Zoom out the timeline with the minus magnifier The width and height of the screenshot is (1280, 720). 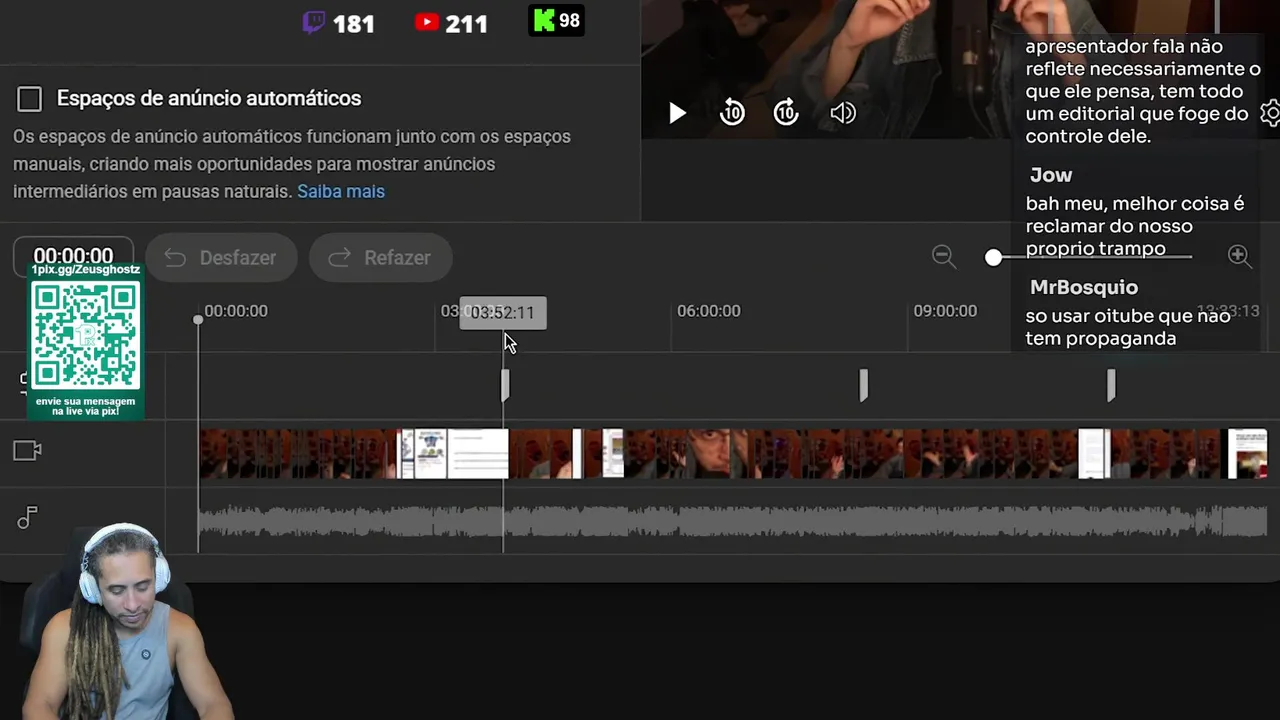(x=943, y=256)
